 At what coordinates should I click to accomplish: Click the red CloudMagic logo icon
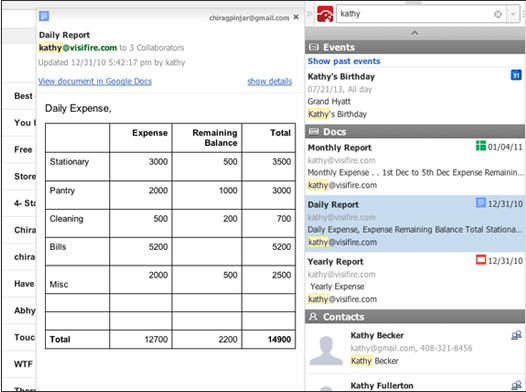[x=325, y=14]
